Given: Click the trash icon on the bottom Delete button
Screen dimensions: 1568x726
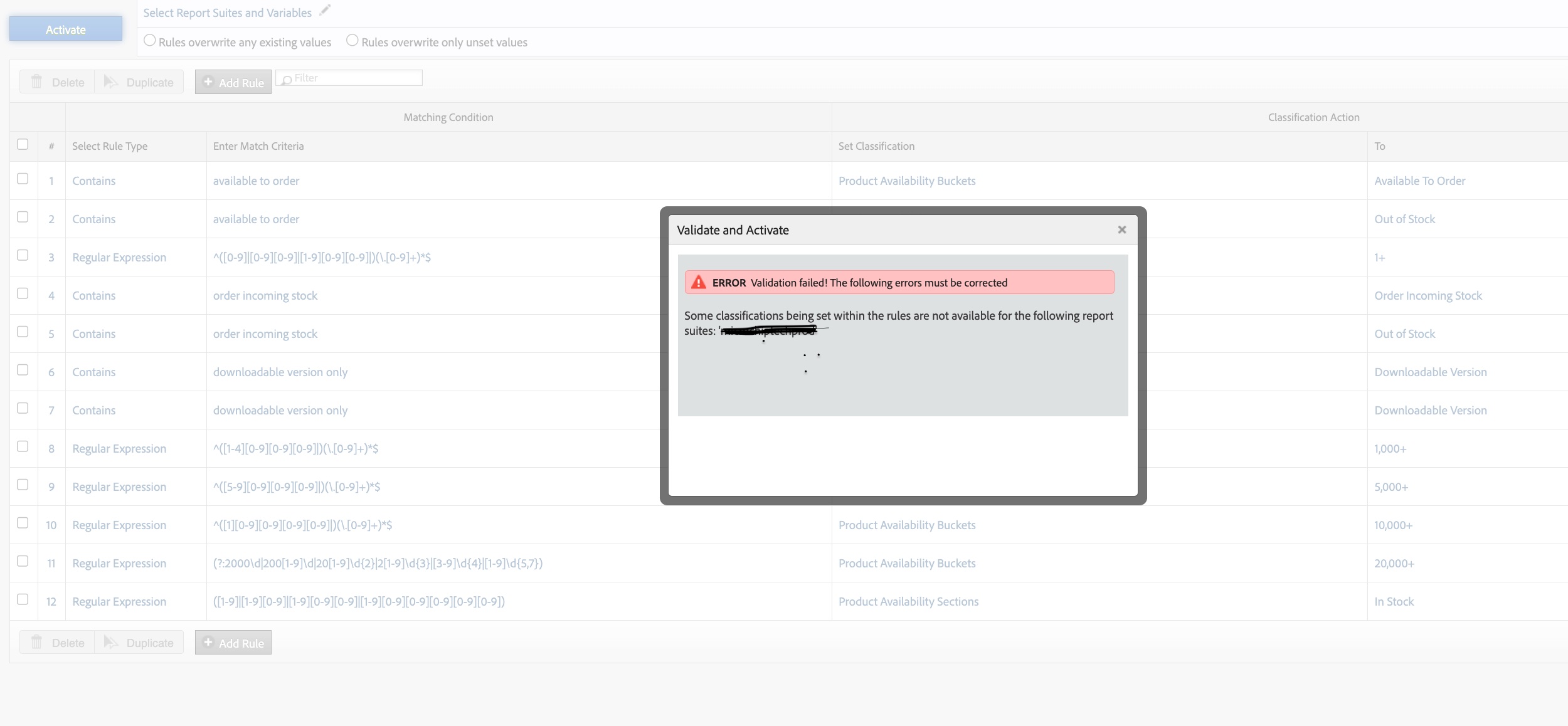Looking at the screenshot, I should (x=37, y=642).
